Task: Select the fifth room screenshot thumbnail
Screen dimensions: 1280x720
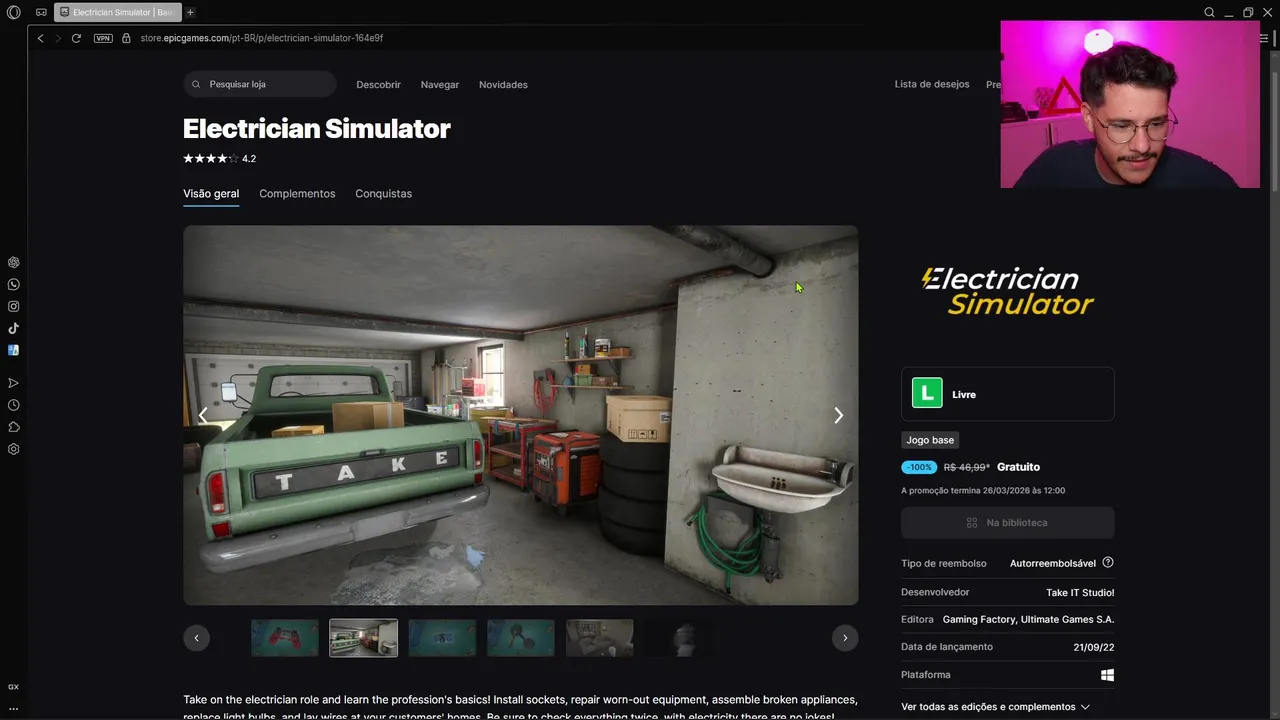Action: (600, 638)
